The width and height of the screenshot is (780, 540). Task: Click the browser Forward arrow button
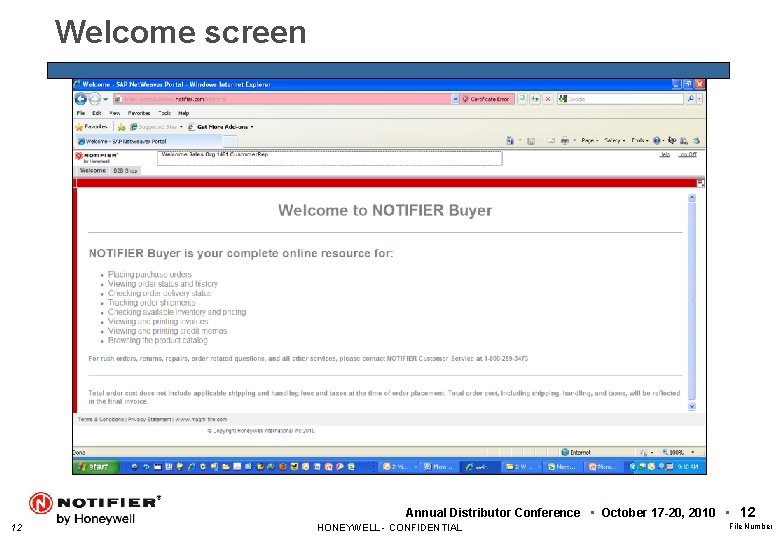[x=95, y=99]
